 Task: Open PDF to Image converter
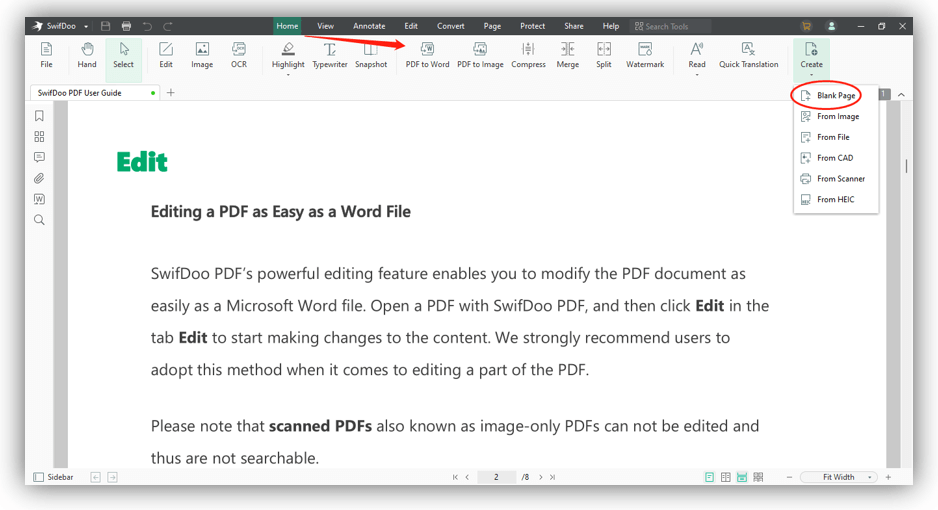point(480,56)
